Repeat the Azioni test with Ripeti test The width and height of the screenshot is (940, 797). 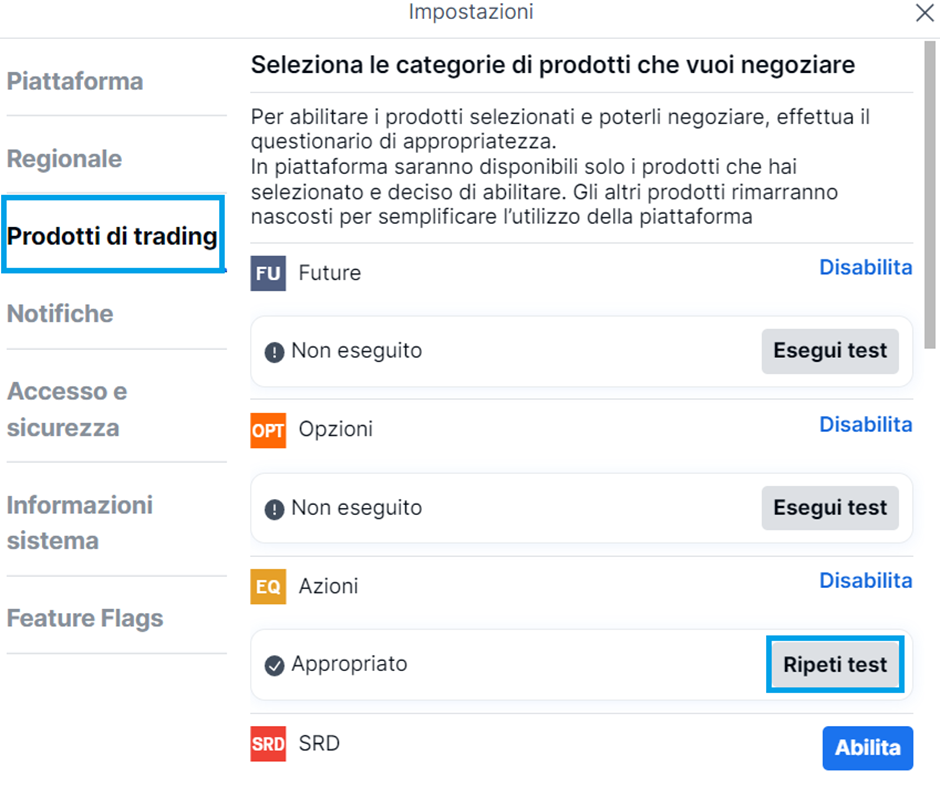[x=835, y=664]
